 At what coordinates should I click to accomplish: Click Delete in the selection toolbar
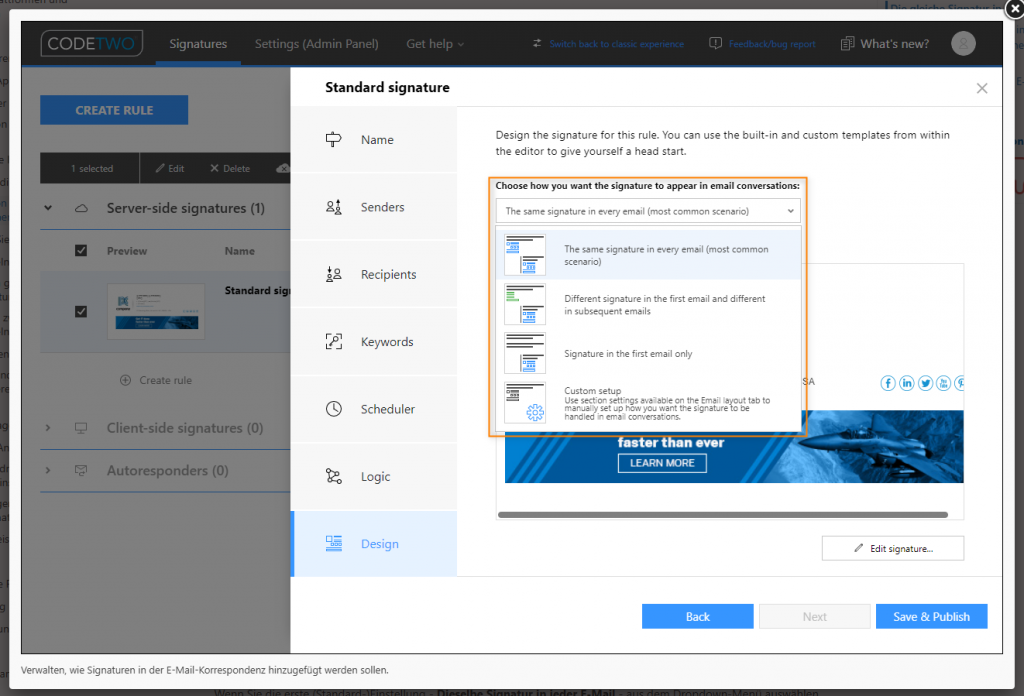tap(230, 168)
